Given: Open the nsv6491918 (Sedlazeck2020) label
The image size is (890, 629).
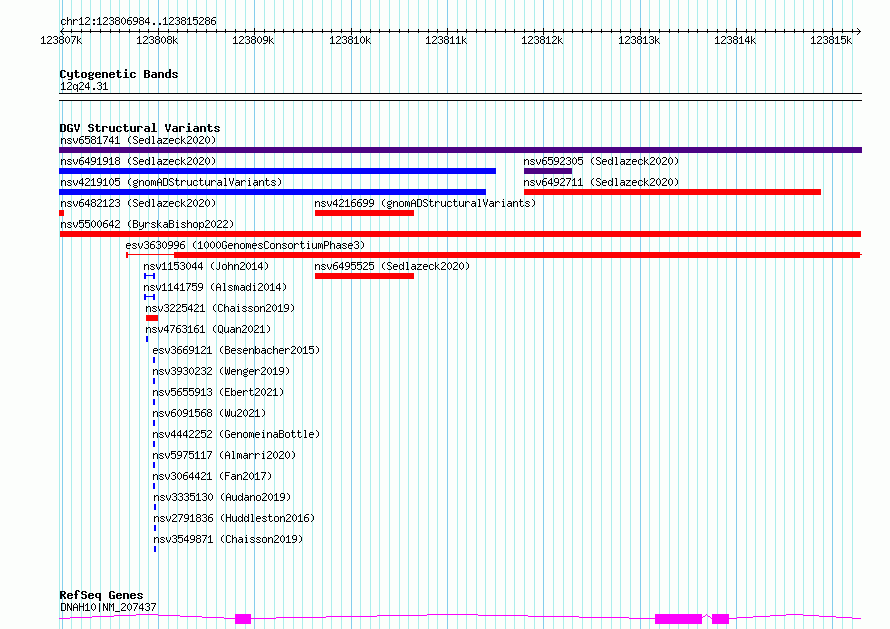Looking at the screenshot, I should coord(138,161).
